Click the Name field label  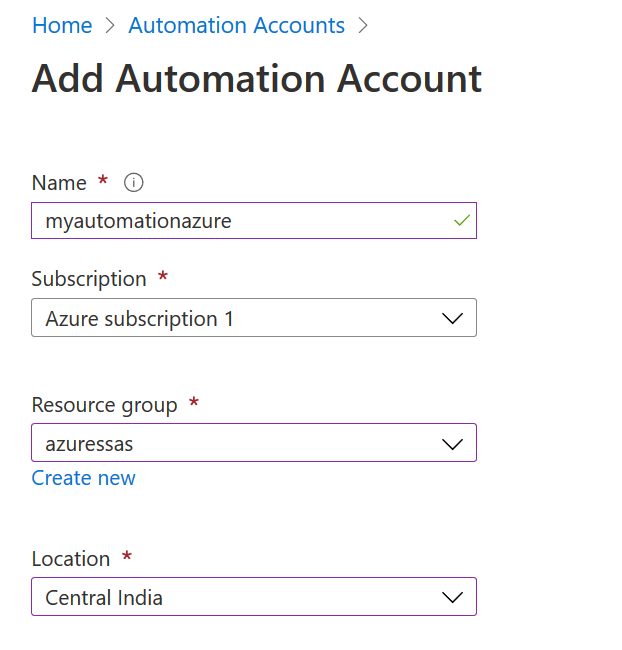click(x=59, y=183)
